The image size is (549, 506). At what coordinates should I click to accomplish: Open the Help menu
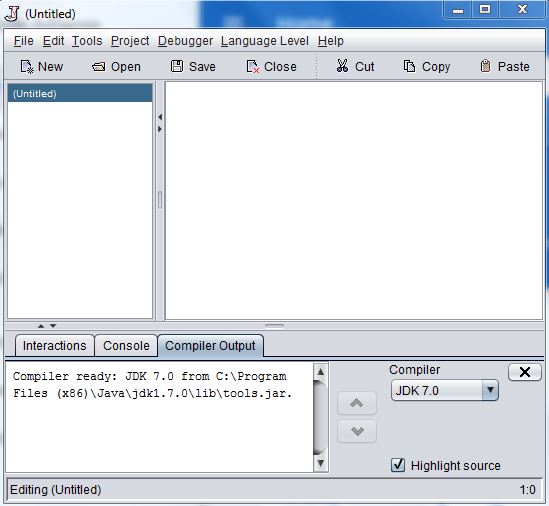pyautogui.click(x=331, y=41)
